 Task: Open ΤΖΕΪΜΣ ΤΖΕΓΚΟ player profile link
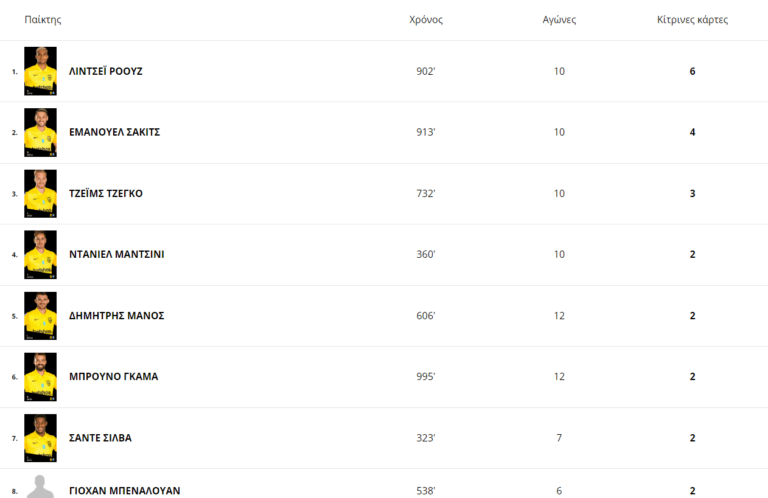click(105, 193)
